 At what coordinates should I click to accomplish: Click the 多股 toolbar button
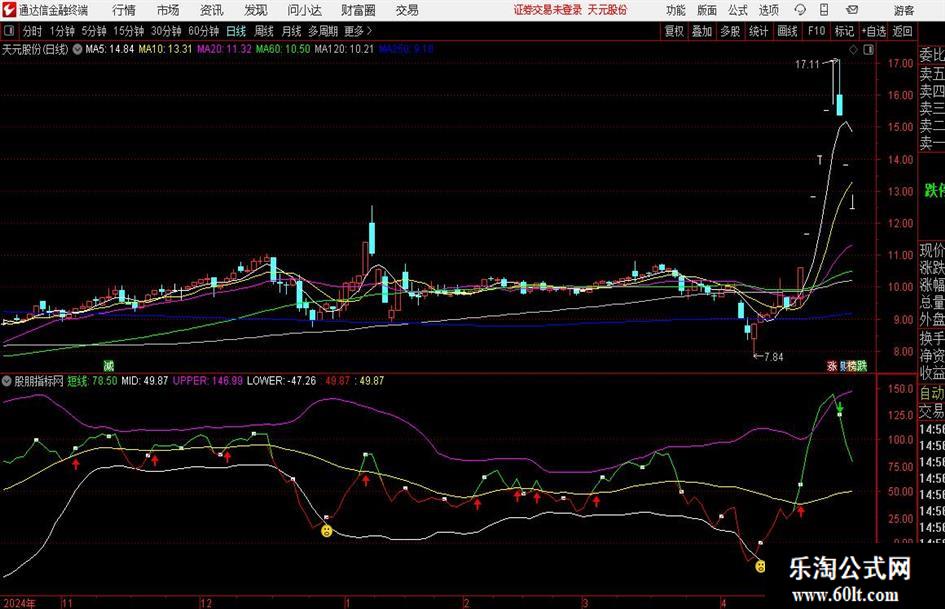(730, 31)
